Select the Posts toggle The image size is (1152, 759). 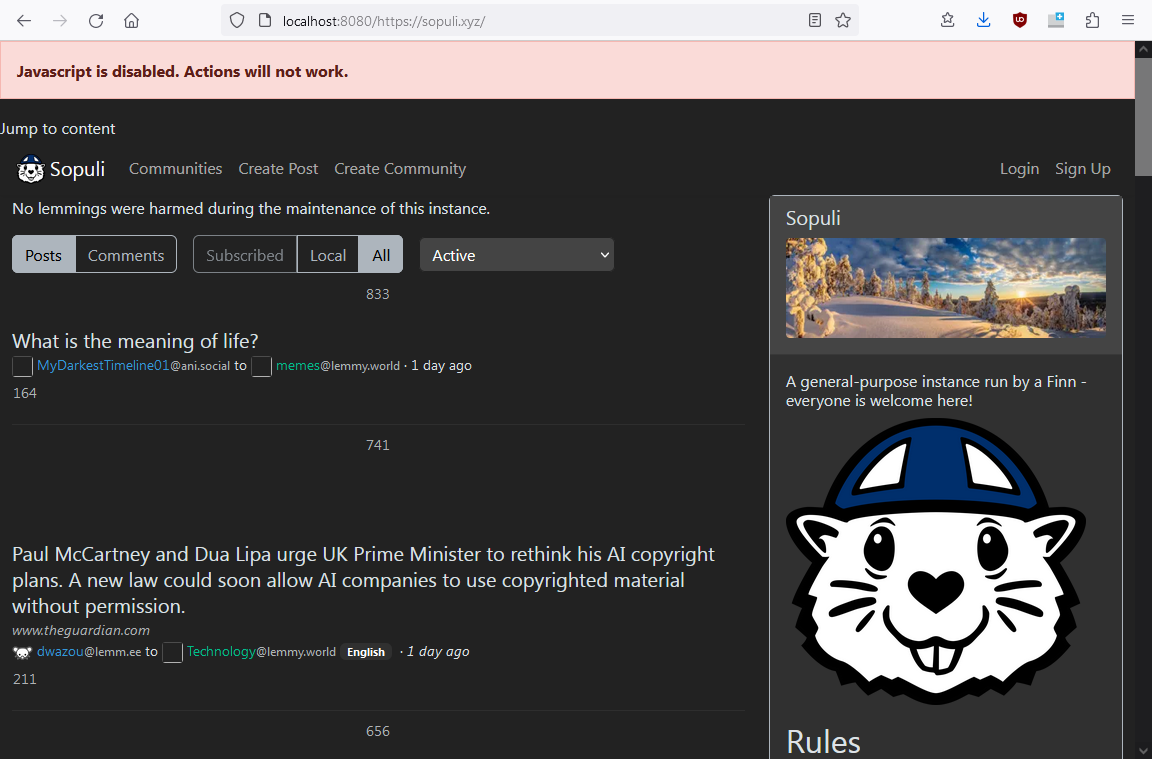pyautogui.click(x=43, y=255)
